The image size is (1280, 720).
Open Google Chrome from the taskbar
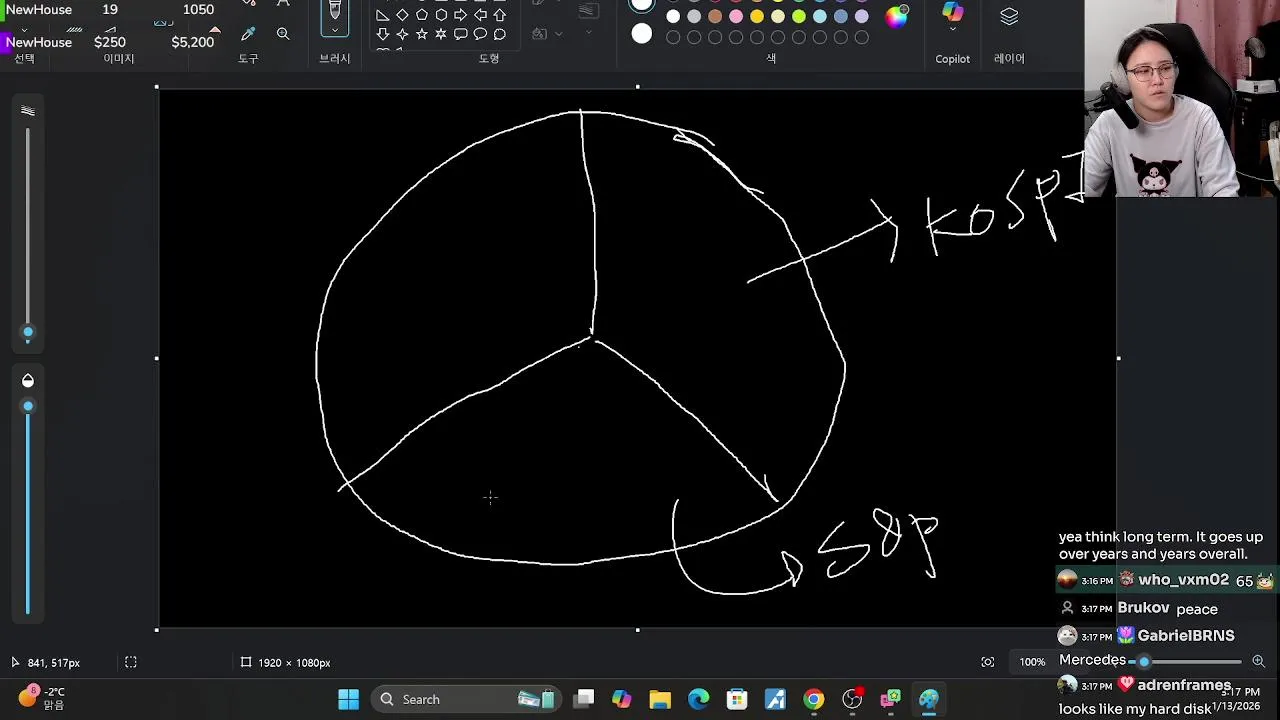pyautogui.click(x=814, y=699)
